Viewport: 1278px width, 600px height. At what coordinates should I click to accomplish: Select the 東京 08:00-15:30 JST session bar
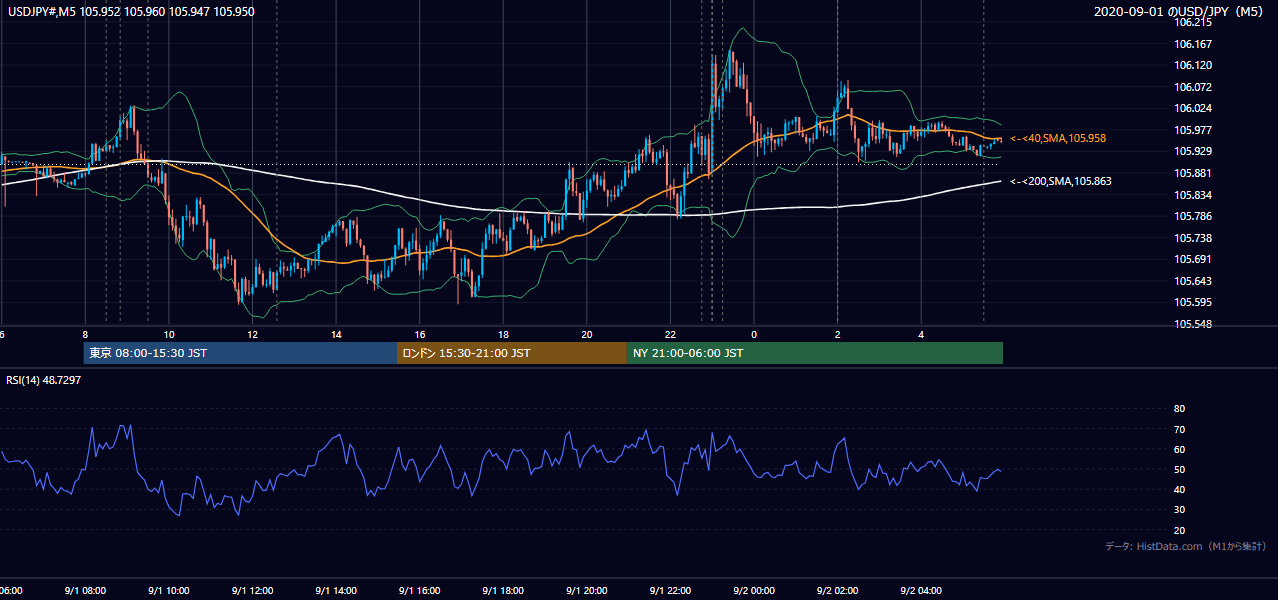[x=240, y=353]
